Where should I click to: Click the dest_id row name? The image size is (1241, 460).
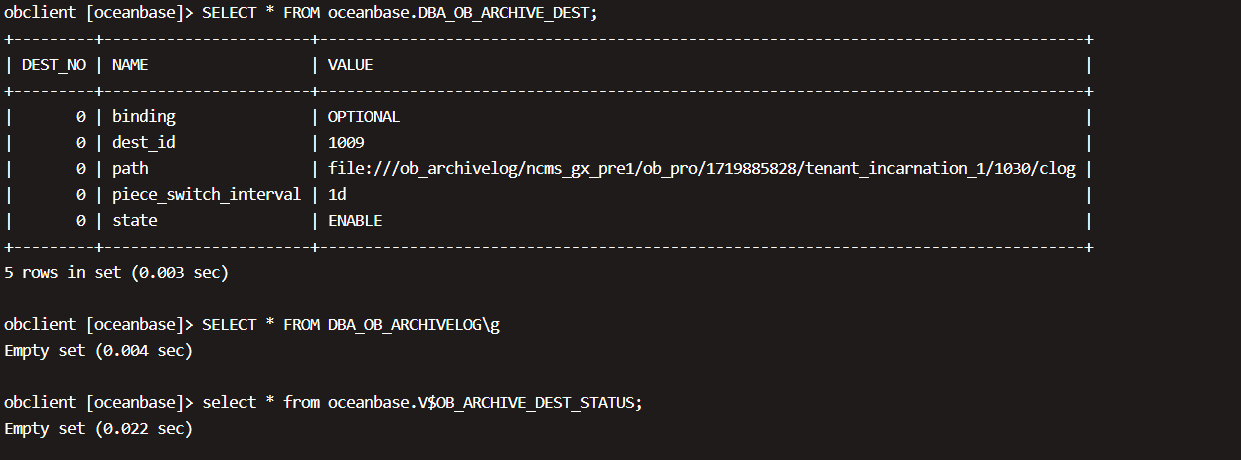pos(143,142)
